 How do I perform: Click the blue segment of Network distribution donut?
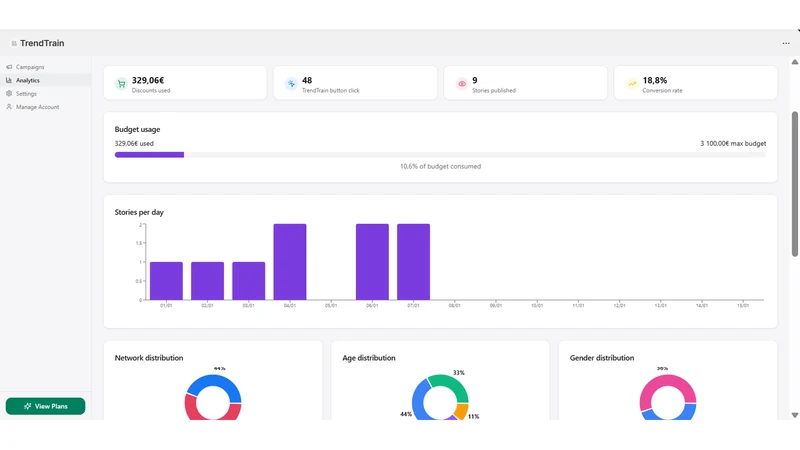point(214,382)
